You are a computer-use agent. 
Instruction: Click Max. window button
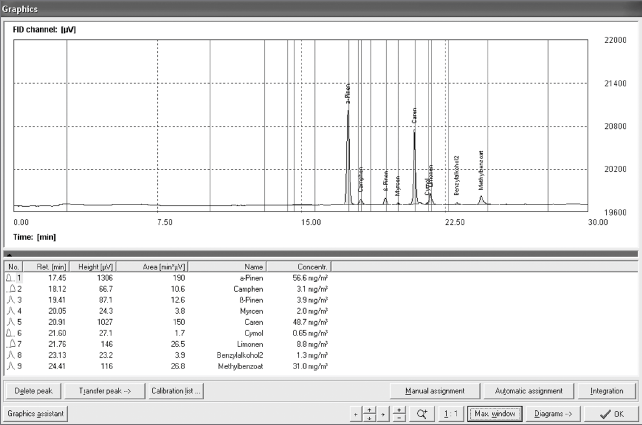(x=495, y=414)
